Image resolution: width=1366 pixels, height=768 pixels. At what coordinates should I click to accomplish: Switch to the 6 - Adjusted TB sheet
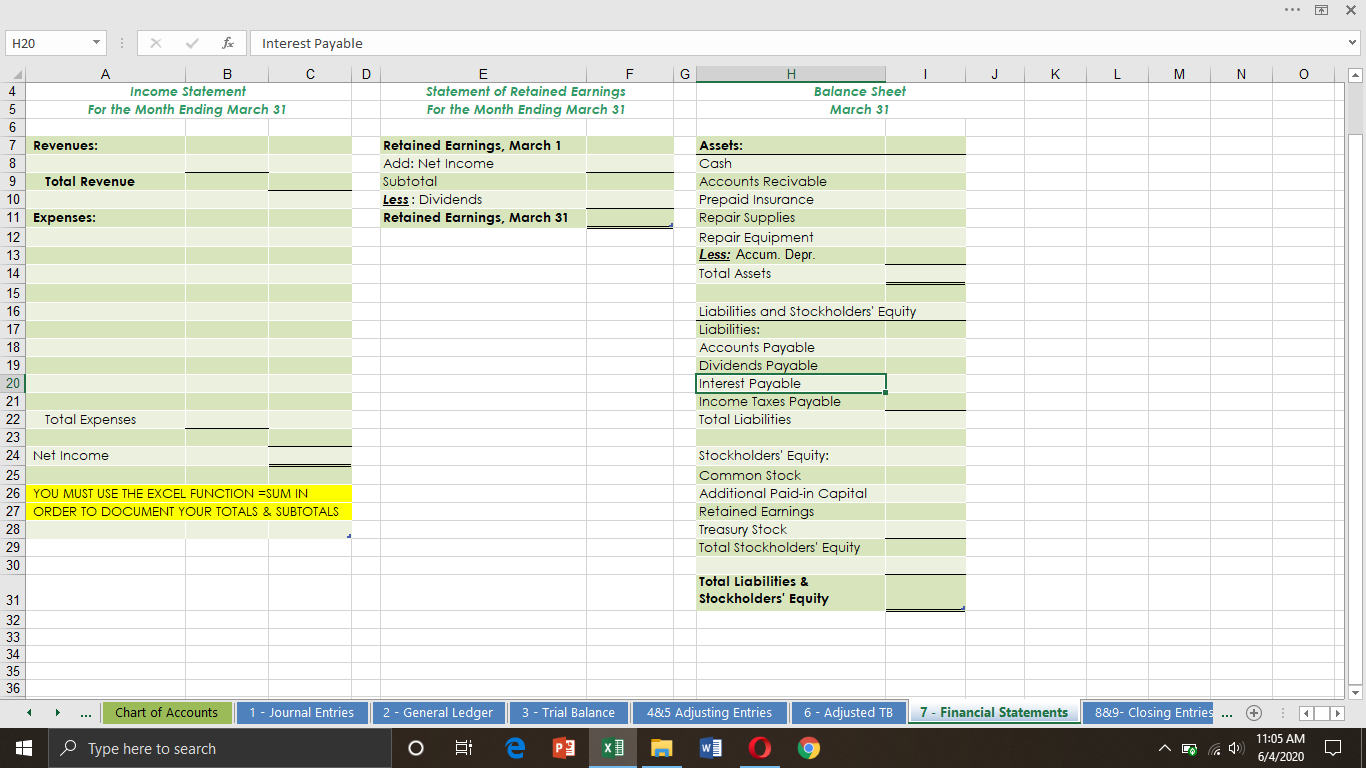(849, 712)
